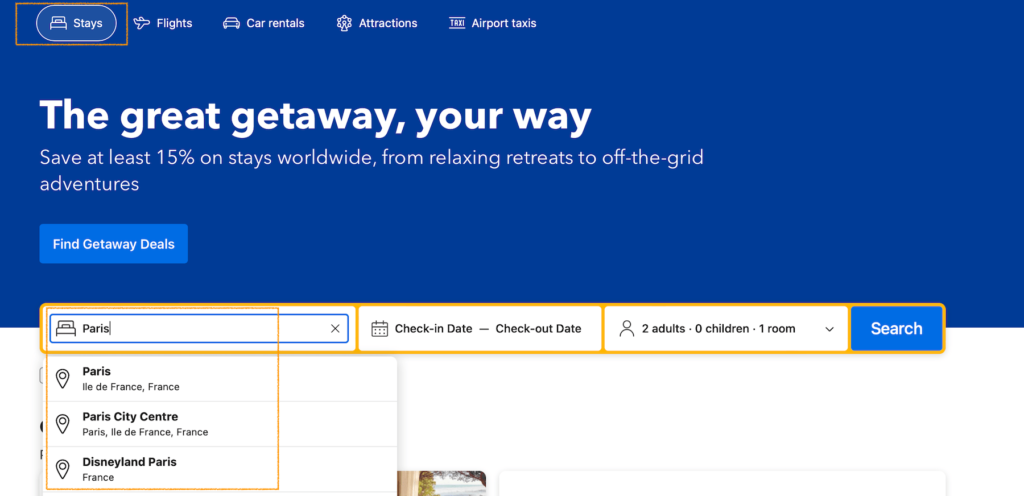
Task: Click Find Getaway Deals button
Action: click(x=114, y=244)
